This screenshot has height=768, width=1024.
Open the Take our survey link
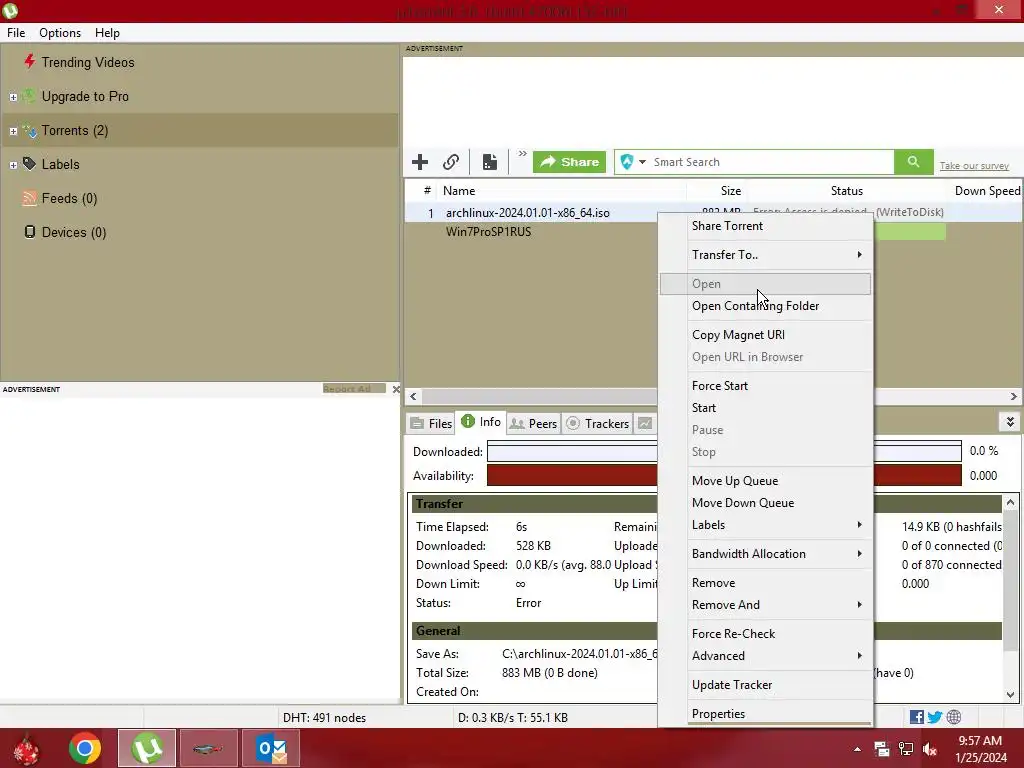coord(974,166)
